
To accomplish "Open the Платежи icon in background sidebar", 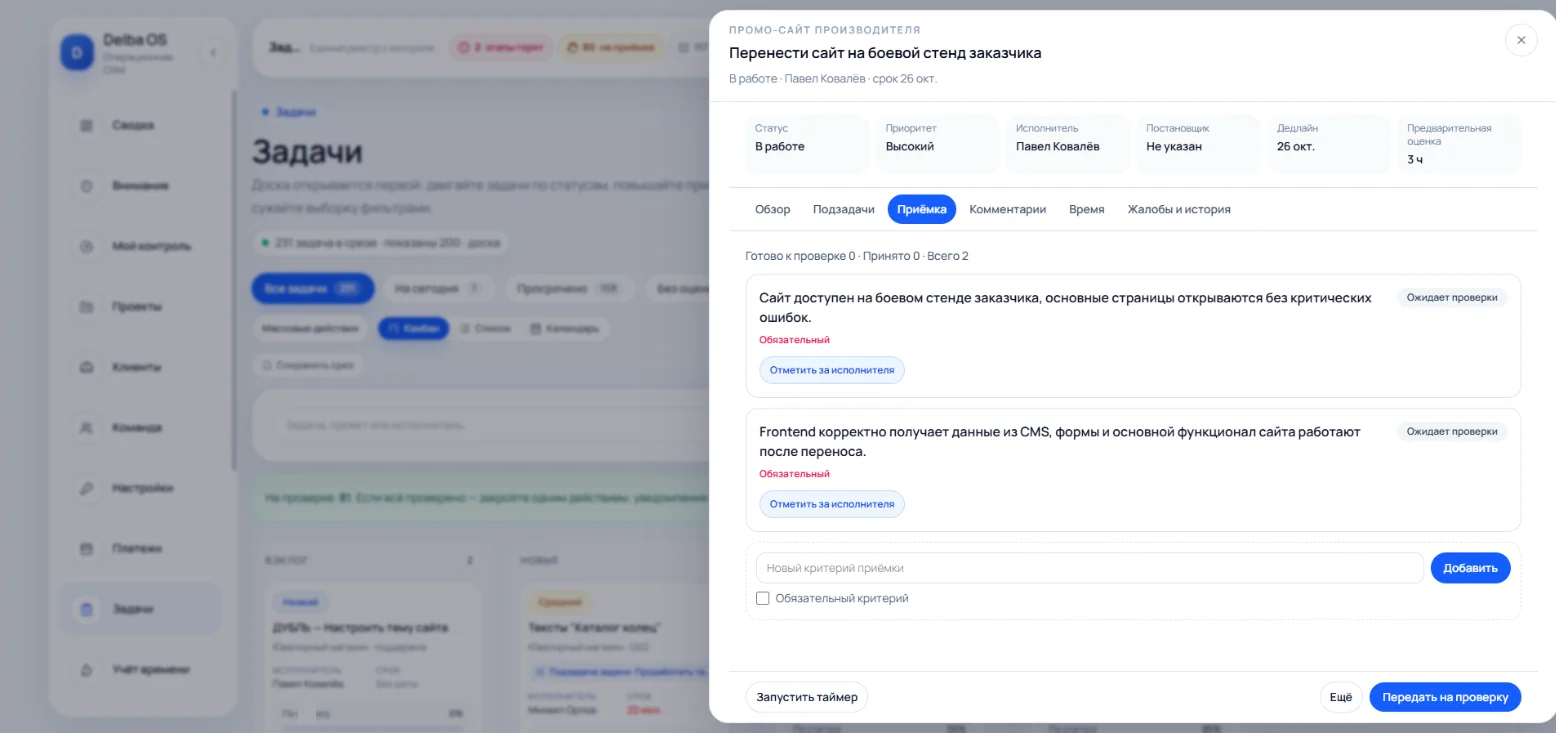I will click(x=86, y=549).
